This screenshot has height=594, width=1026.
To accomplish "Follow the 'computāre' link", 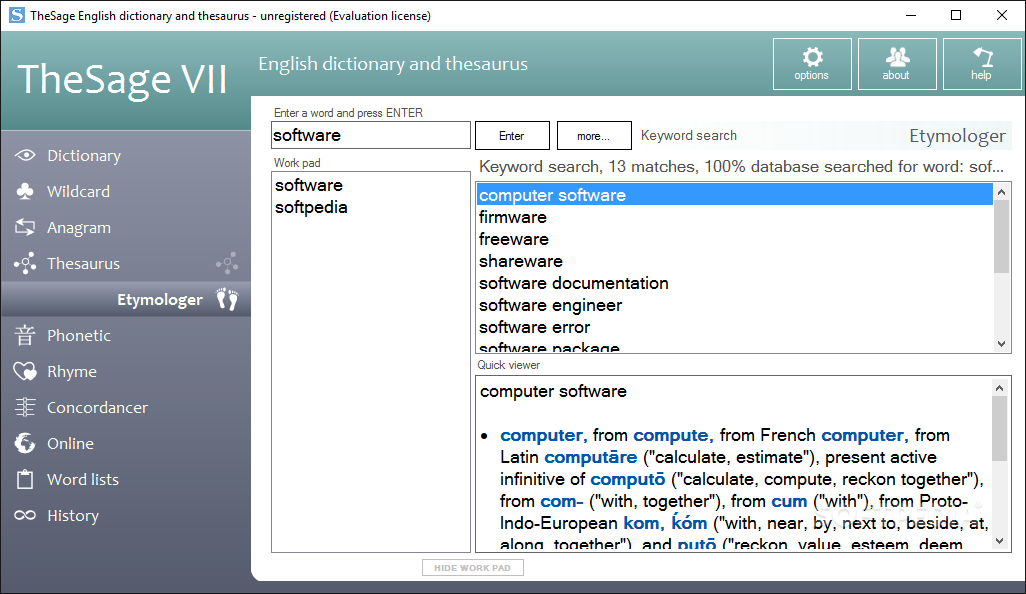I will click(591, 457).
